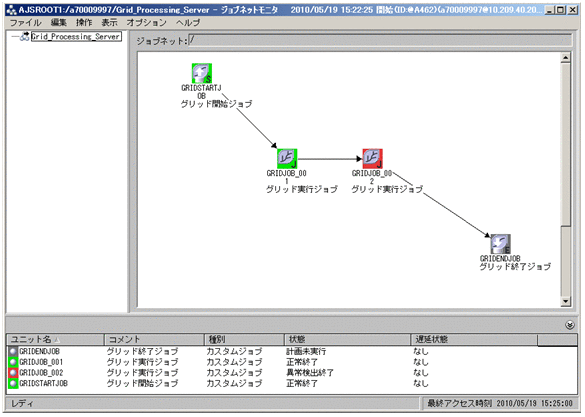Click the red GRIDJOB_002 status icon in the list
Screen dimensions: 585x417
[x=13, y=373]
